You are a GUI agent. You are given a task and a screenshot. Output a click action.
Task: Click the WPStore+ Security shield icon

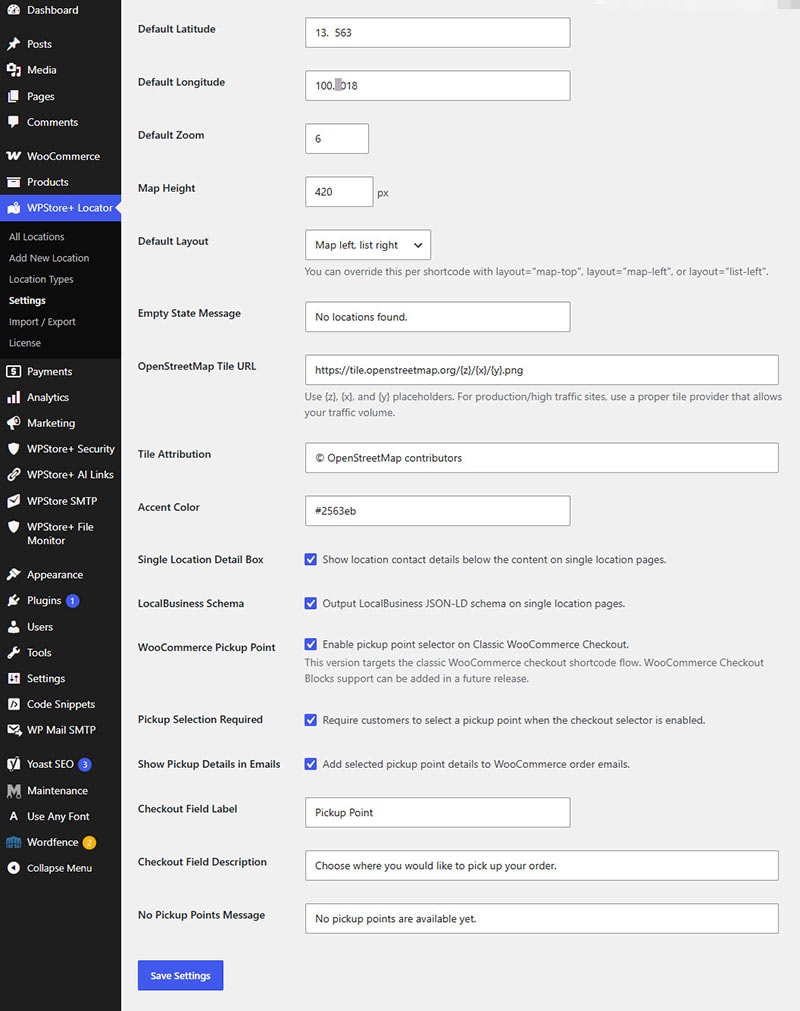click(x=14, y=449)
